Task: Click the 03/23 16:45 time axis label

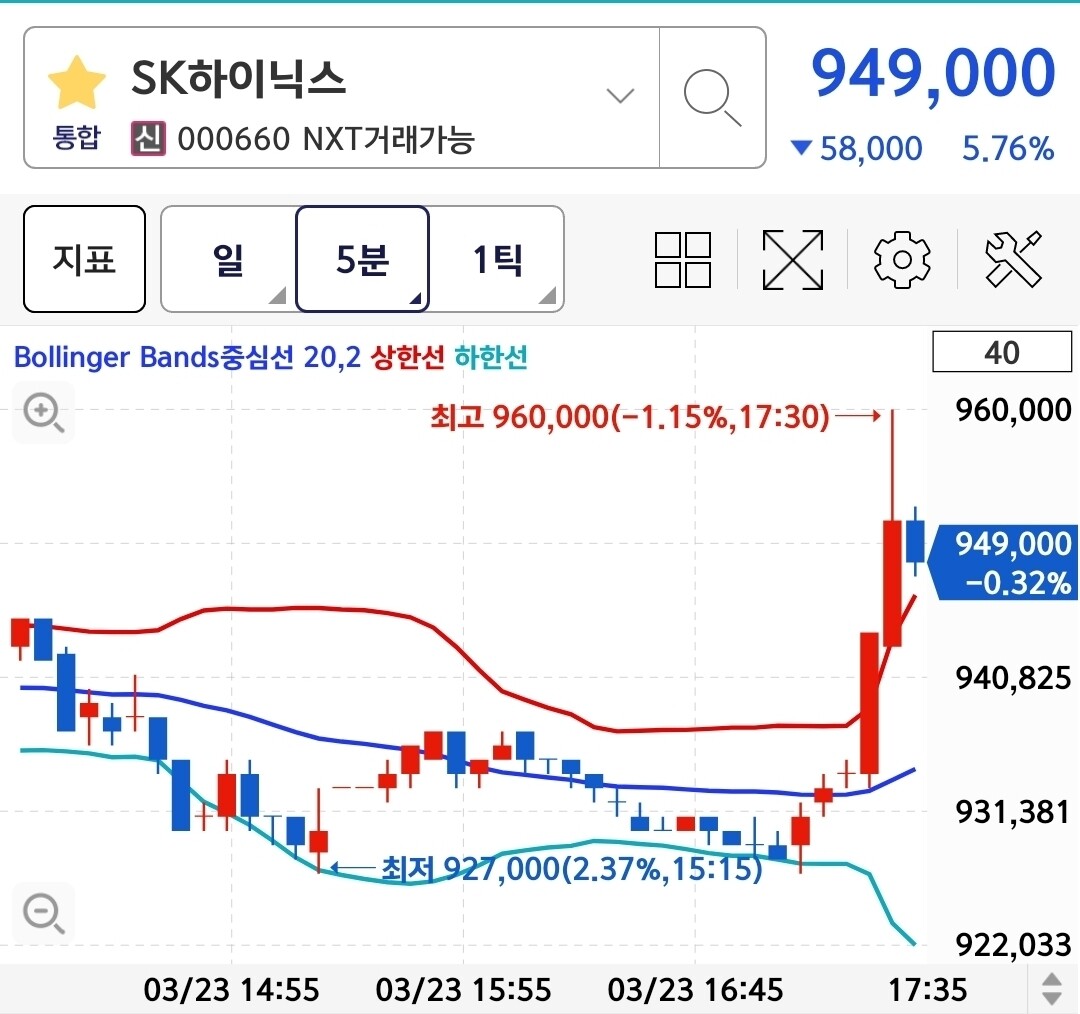Action: pos(696,990)
